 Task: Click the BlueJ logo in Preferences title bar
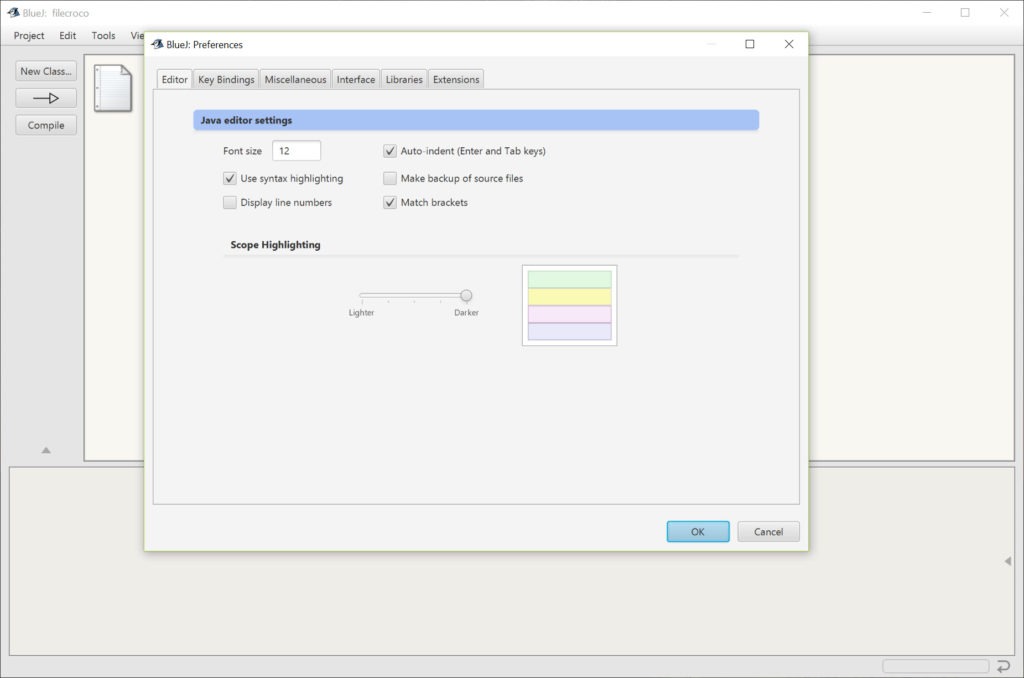coord(157,44)
